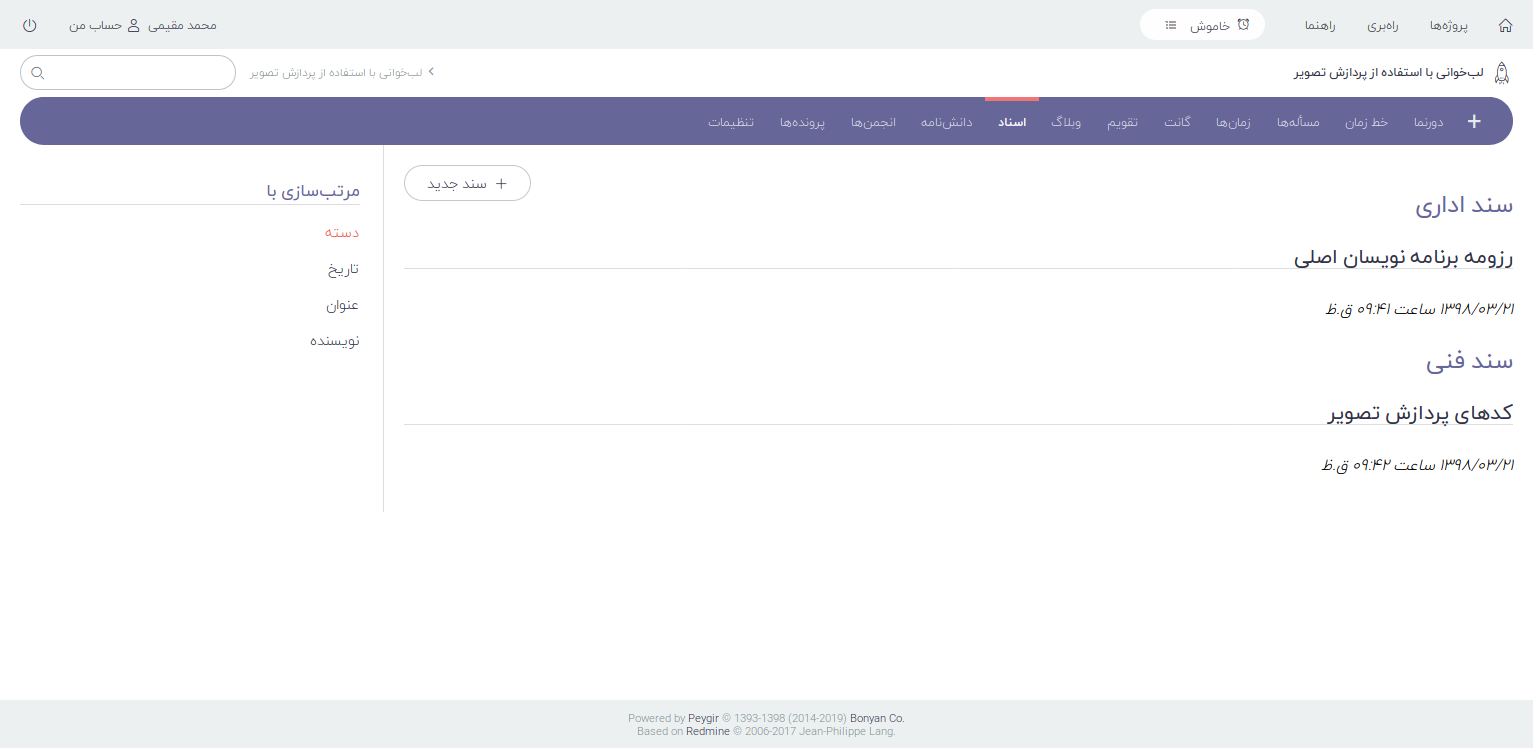This screenshot has height=748, width=1533.
Task: Toggle the خاموش timer pill
Action: (1202, 25)
